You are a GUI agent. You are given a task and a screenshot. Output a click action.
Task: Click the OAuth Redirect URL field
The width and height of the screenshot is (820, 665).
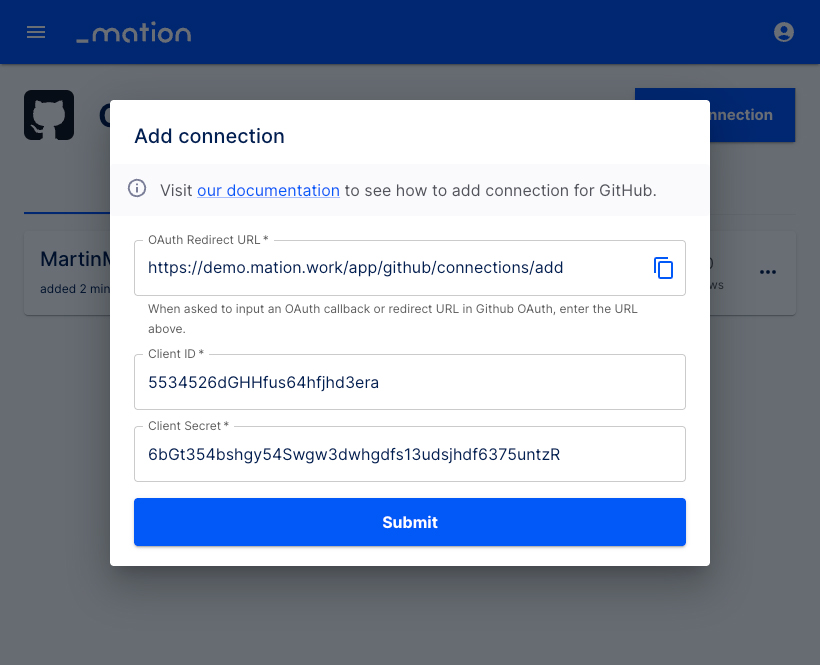pos(392,268)
